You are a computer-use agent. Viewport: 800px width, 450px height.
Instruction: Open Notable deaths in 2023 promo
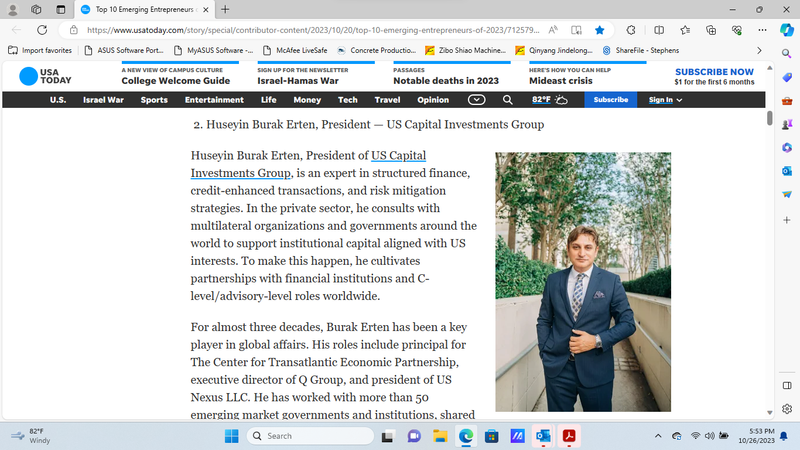tap(446, 76)
